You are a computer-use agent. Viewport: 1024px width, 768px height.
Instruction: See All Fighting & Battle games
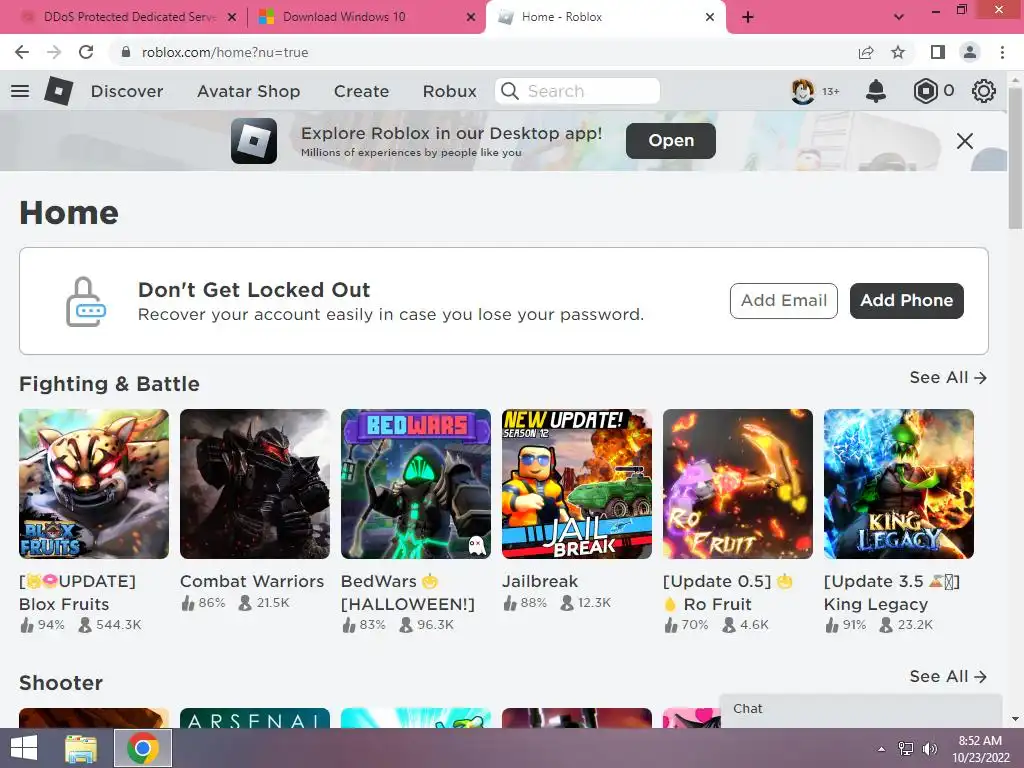pyautogui.click(x=948, y=377)
